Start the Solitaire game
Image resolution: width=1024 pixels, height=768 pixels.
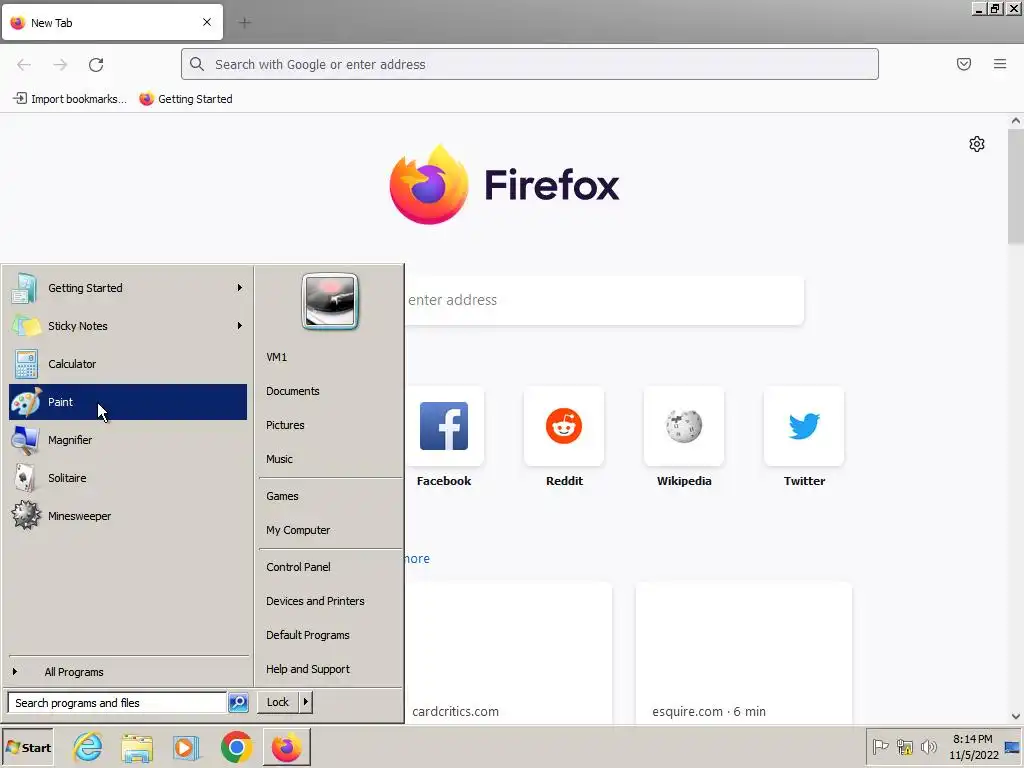tap(128, 477)
